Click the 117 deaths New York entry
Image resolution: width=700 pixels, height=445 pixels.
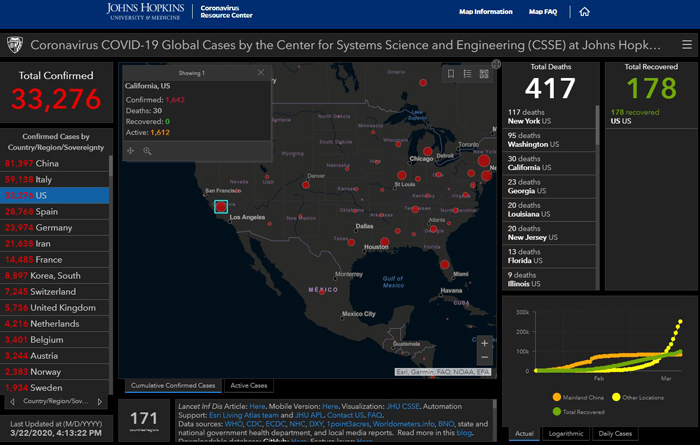[x=549, y=116]
